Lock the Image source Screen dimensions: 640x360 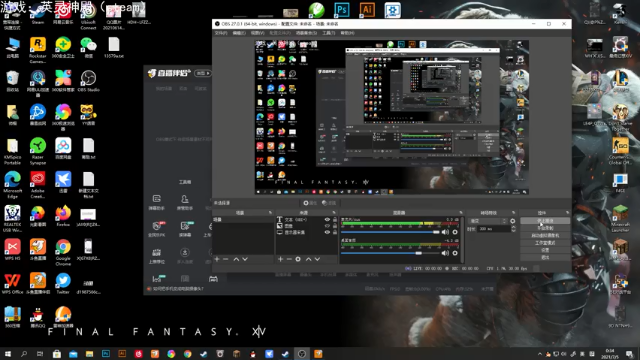[335, 226]
